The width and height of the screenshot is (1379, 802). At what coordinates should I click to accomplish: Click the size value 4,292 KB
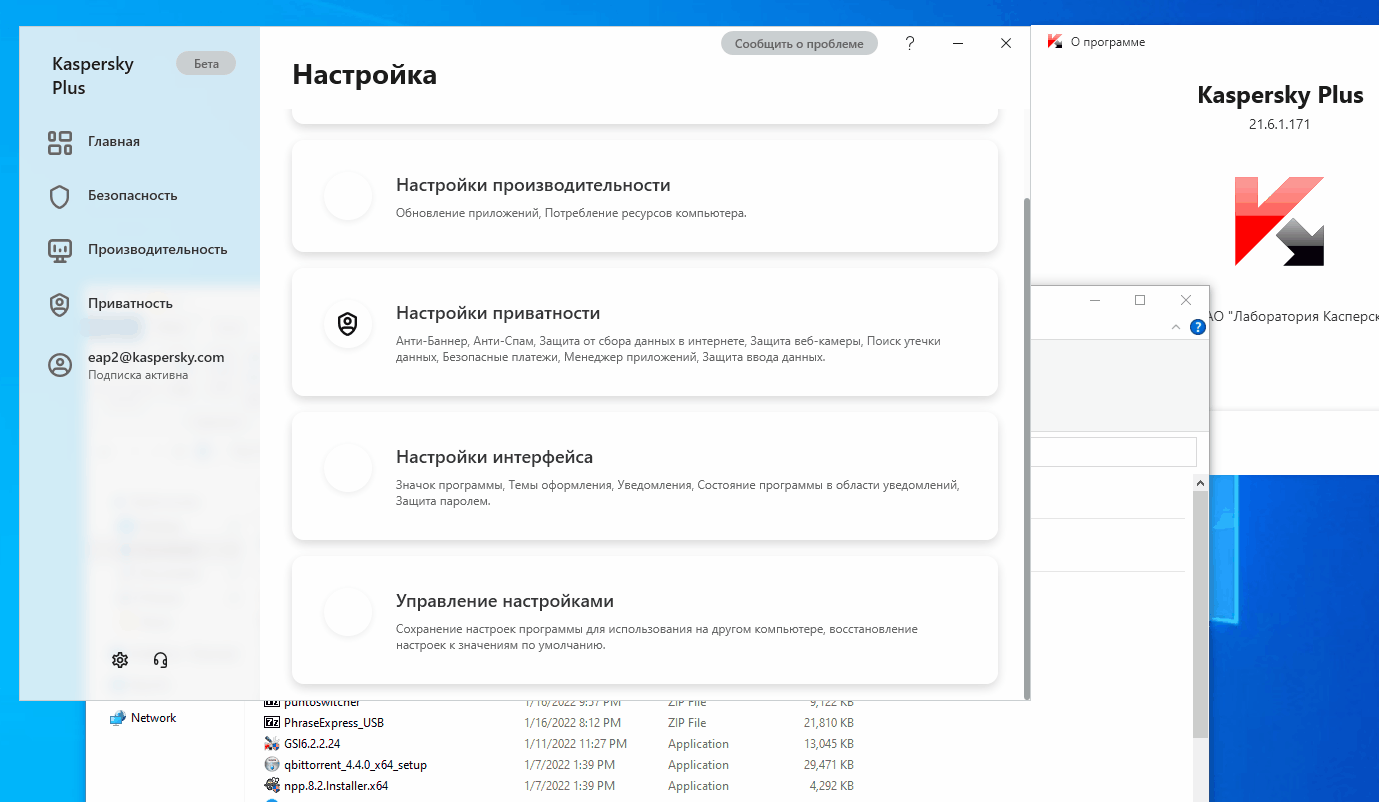[x=830, y=786]
